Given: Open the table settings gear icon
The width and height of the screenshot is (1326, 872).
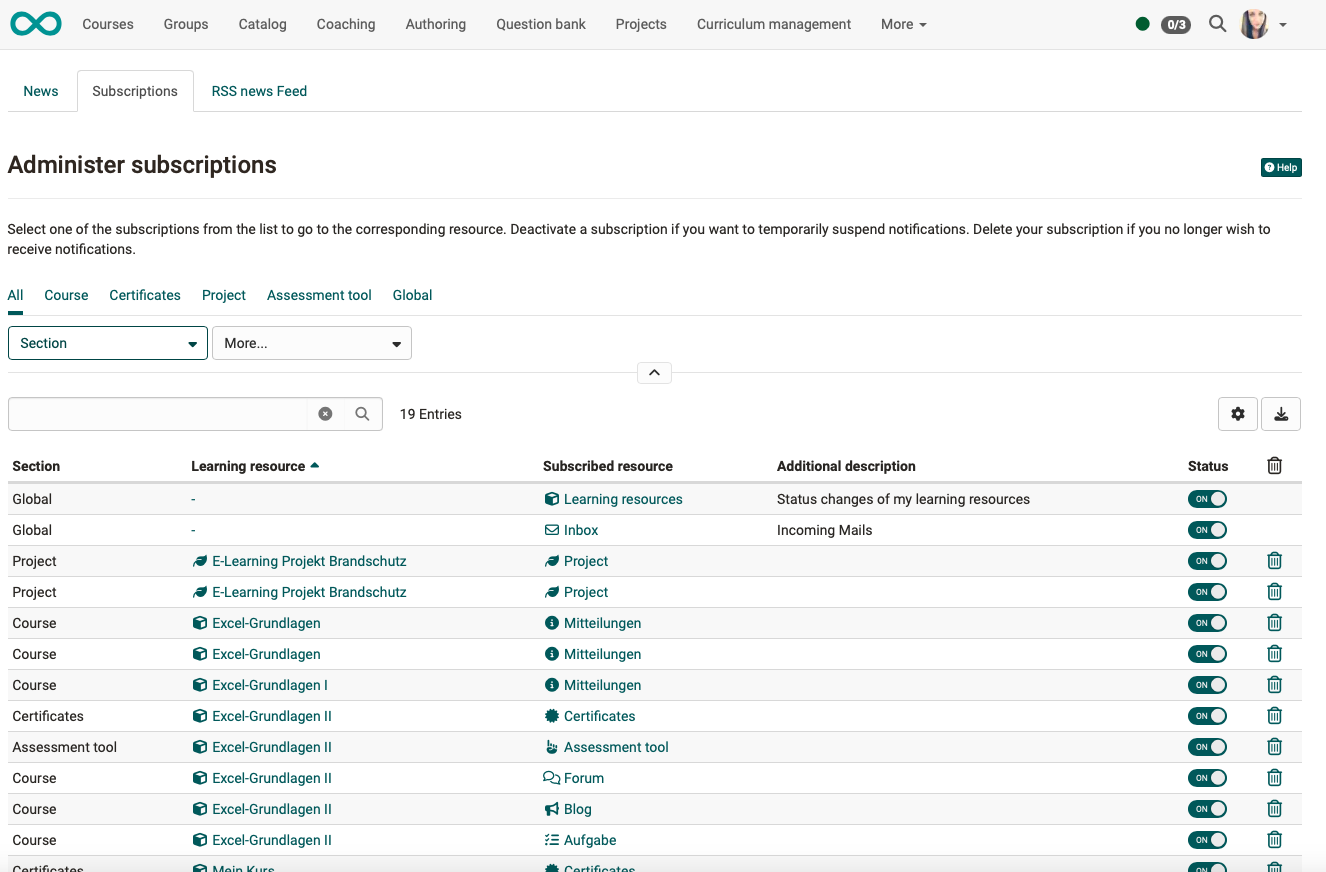Looking at the screenshot, I should (1237, 413).
